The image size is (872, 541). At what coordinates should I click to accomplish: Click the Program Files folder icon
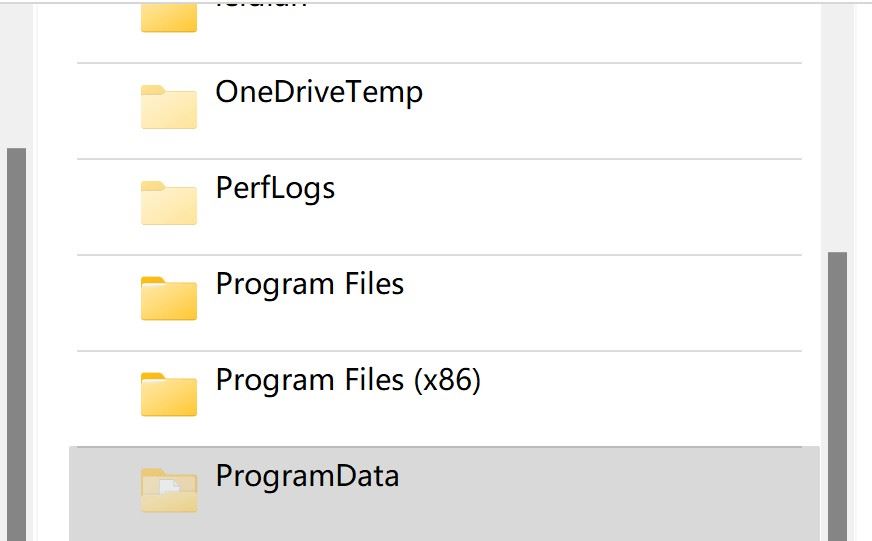pos(168,299)
